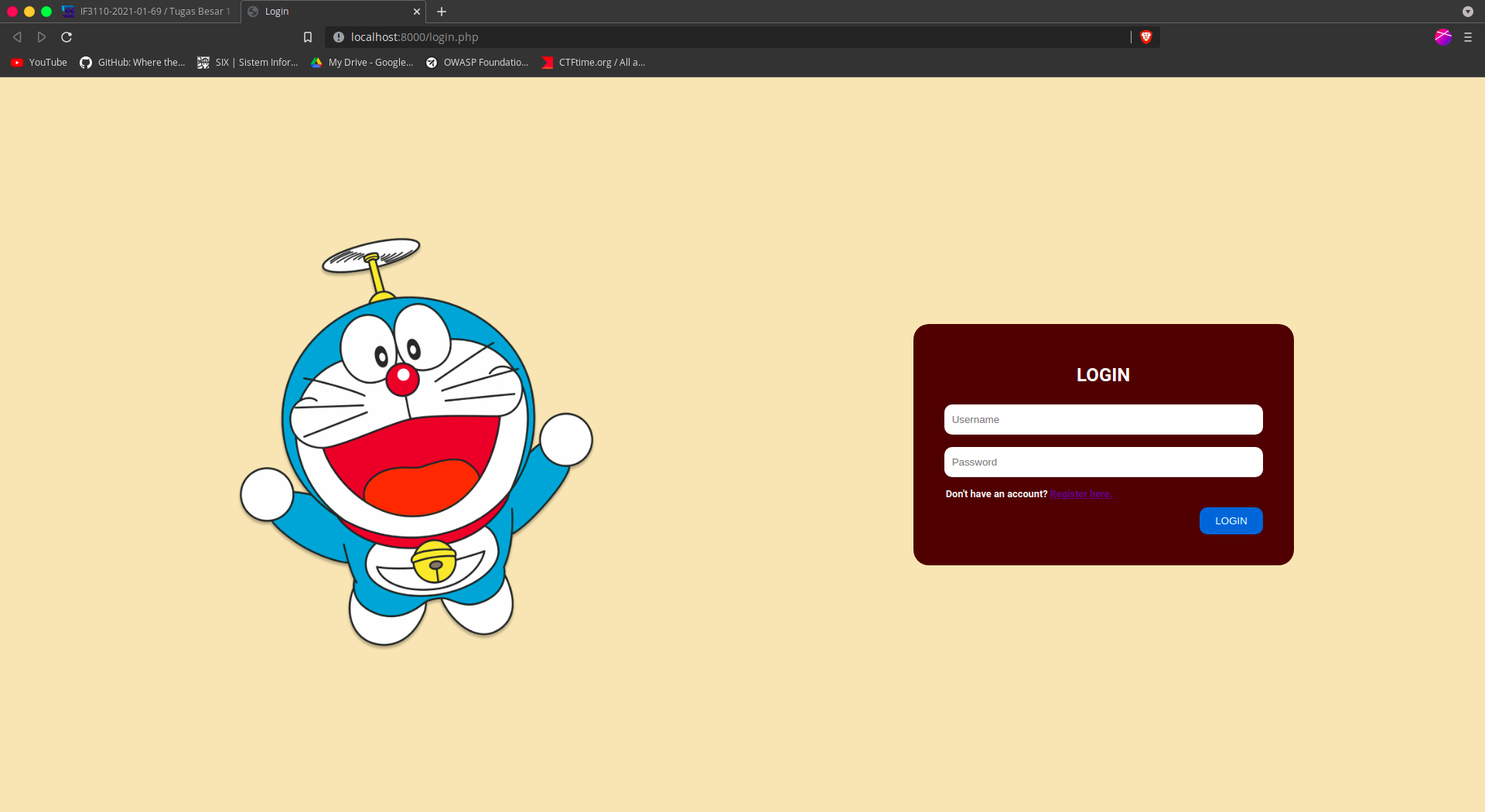Bookmark this page via bookmark icon

coord(308,37)
